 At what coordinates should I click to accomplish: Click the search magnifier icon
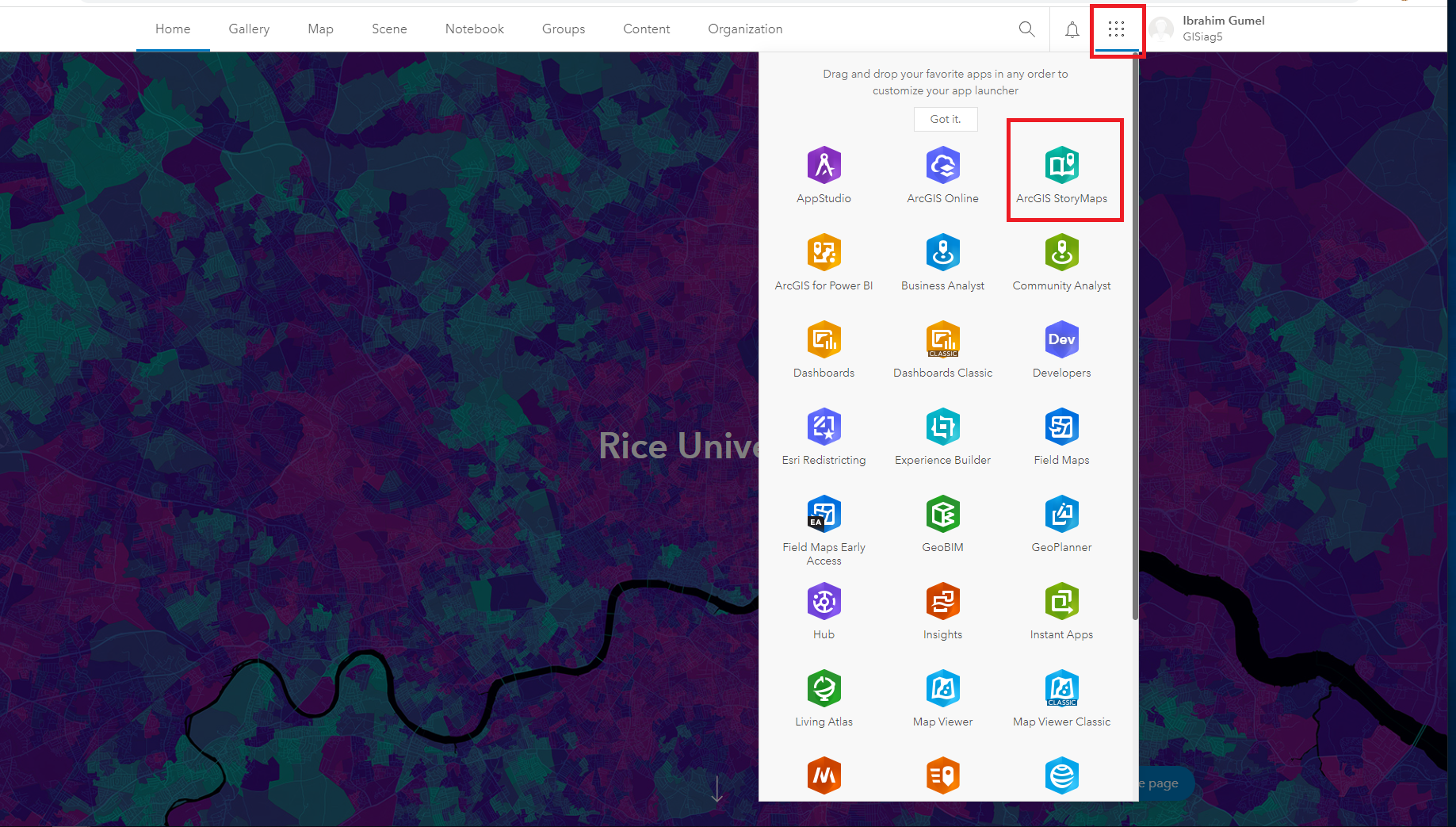1026,29
